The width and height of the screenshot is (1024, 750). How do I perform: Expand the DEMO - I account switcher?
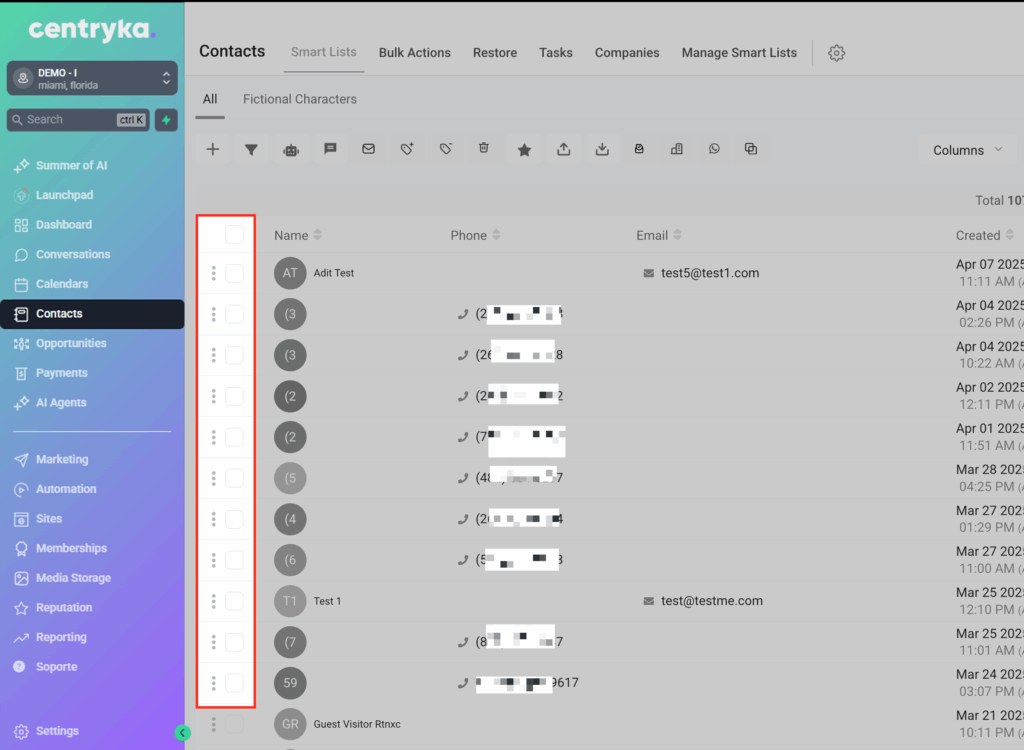92,78
